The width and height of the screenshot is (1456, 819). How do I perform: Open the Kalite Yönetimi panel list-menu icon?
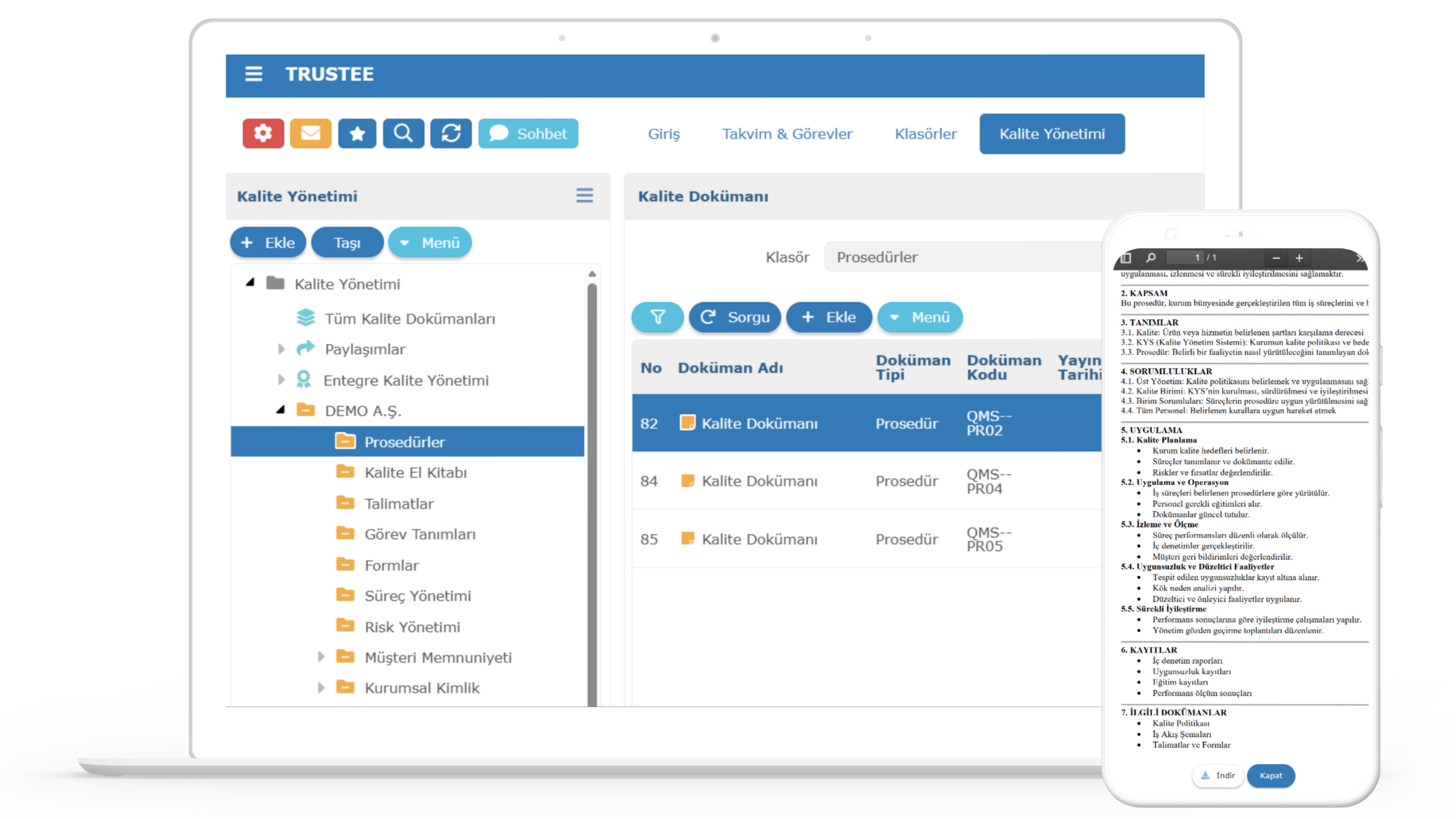coord(585,196)
